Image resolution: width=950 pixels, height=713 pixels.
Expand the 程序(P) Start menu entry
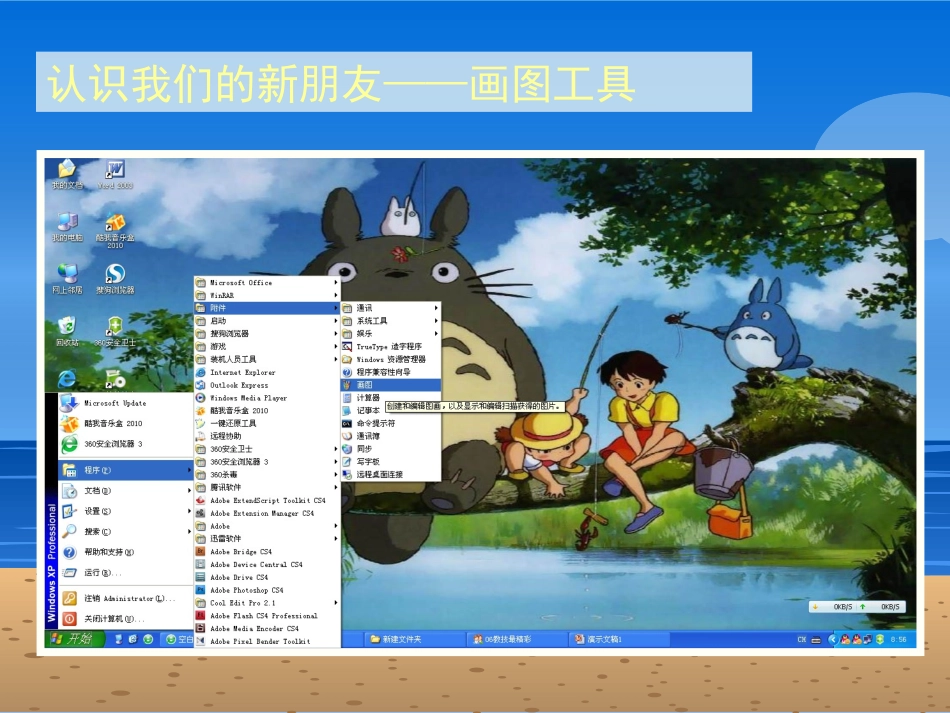tap(125, 470)
